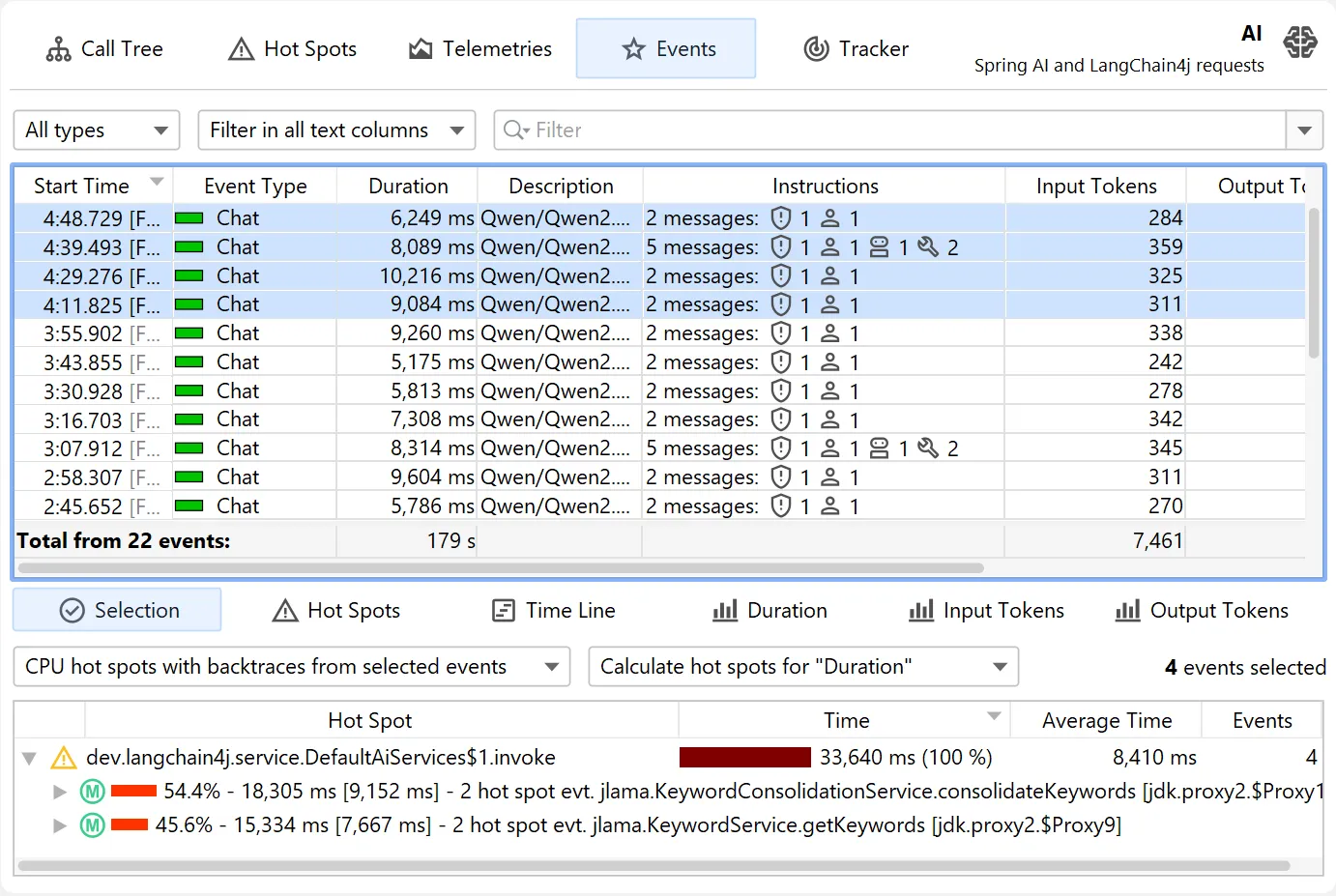This screenshot has height=896, width=1336.
Task: Open the Tracker view
Action: click(856, 48)
